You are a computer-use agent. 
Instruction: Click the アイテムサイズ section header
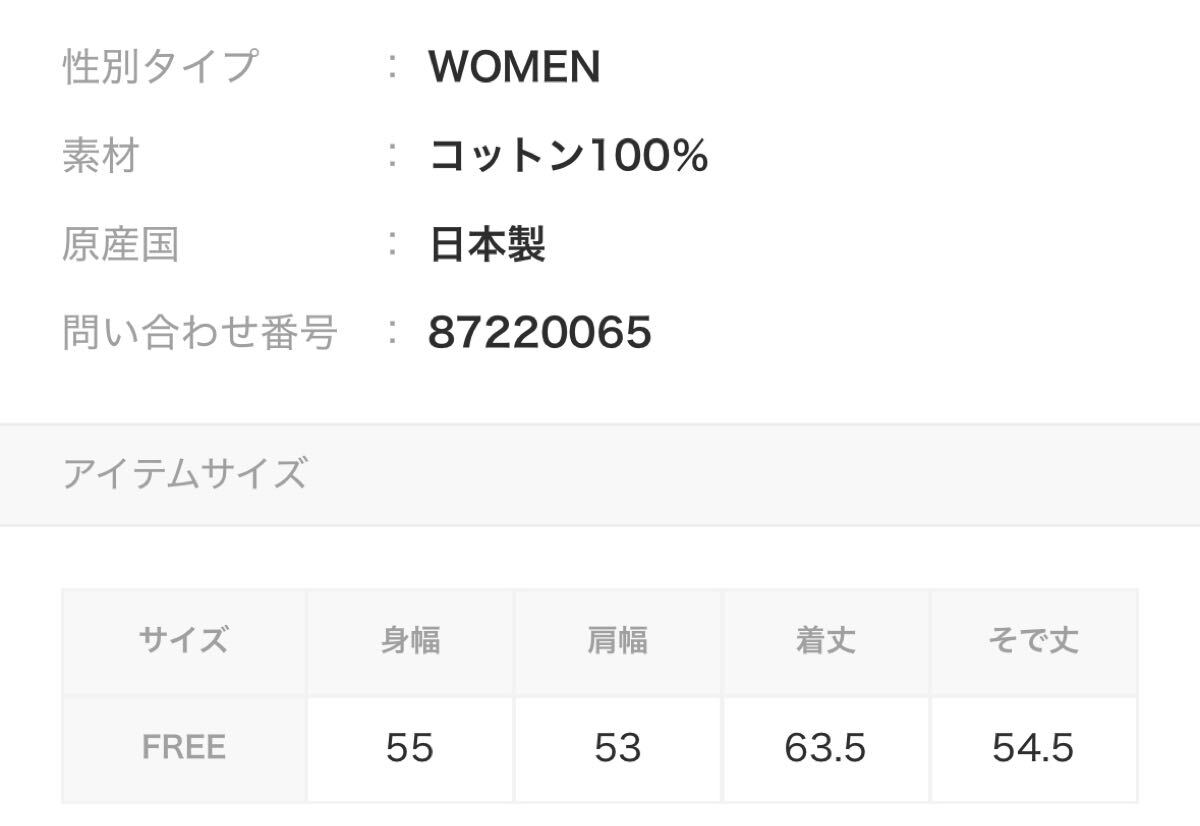pos(184,473)
